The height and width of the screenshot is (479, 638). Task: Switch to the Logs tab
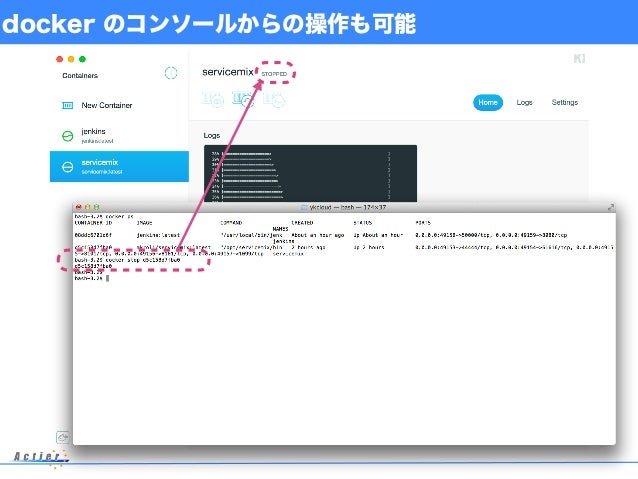(524, 102)
